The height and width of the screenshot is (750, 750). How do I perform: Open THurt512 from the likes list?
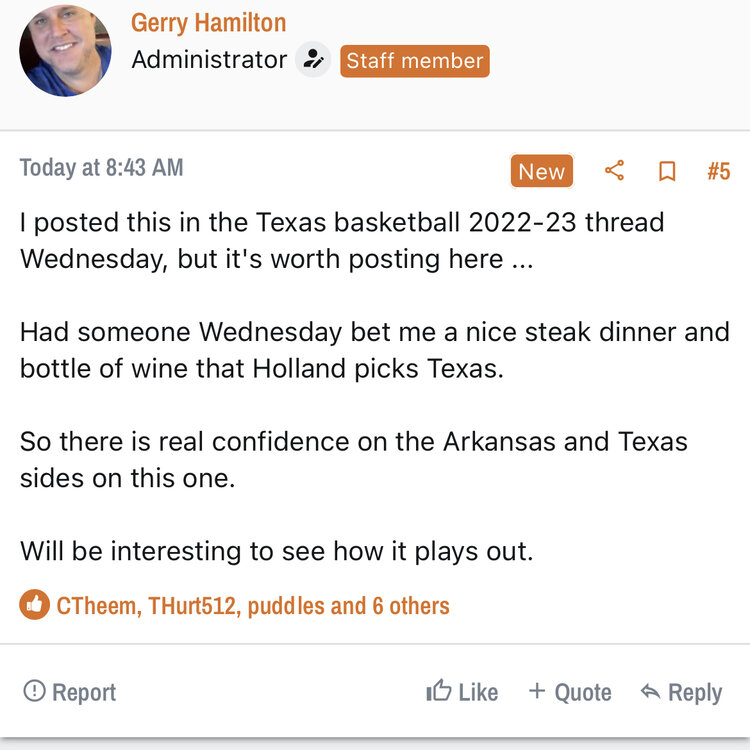[194, 605]
